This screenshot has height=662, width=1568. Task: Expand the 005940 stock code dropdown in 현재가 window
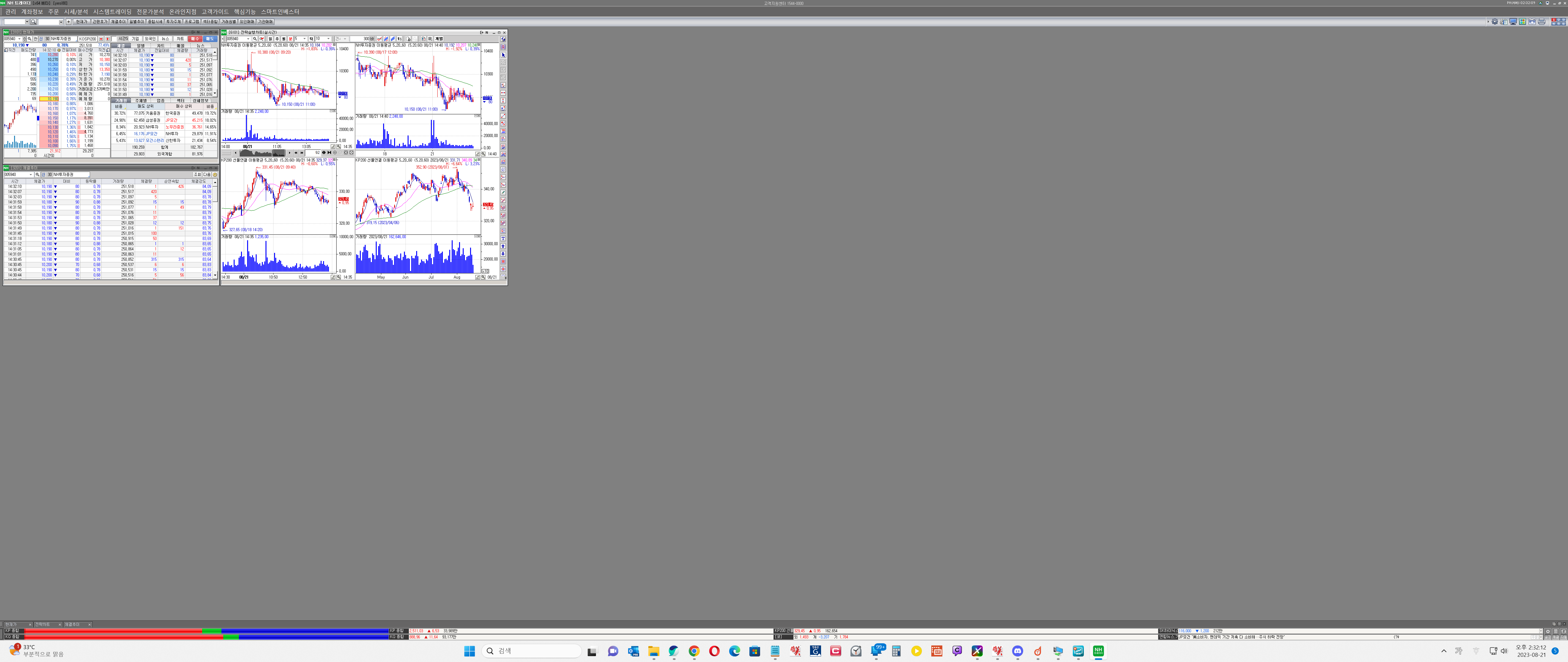click(20, 39)
